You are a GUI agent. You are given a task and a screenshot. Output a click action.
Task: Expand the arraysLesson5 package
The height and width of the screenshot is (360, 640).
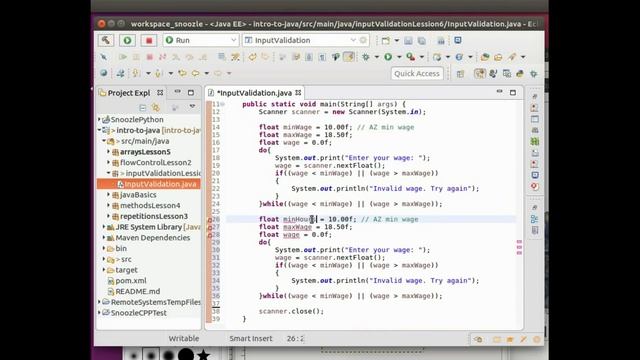click(109, 152)
